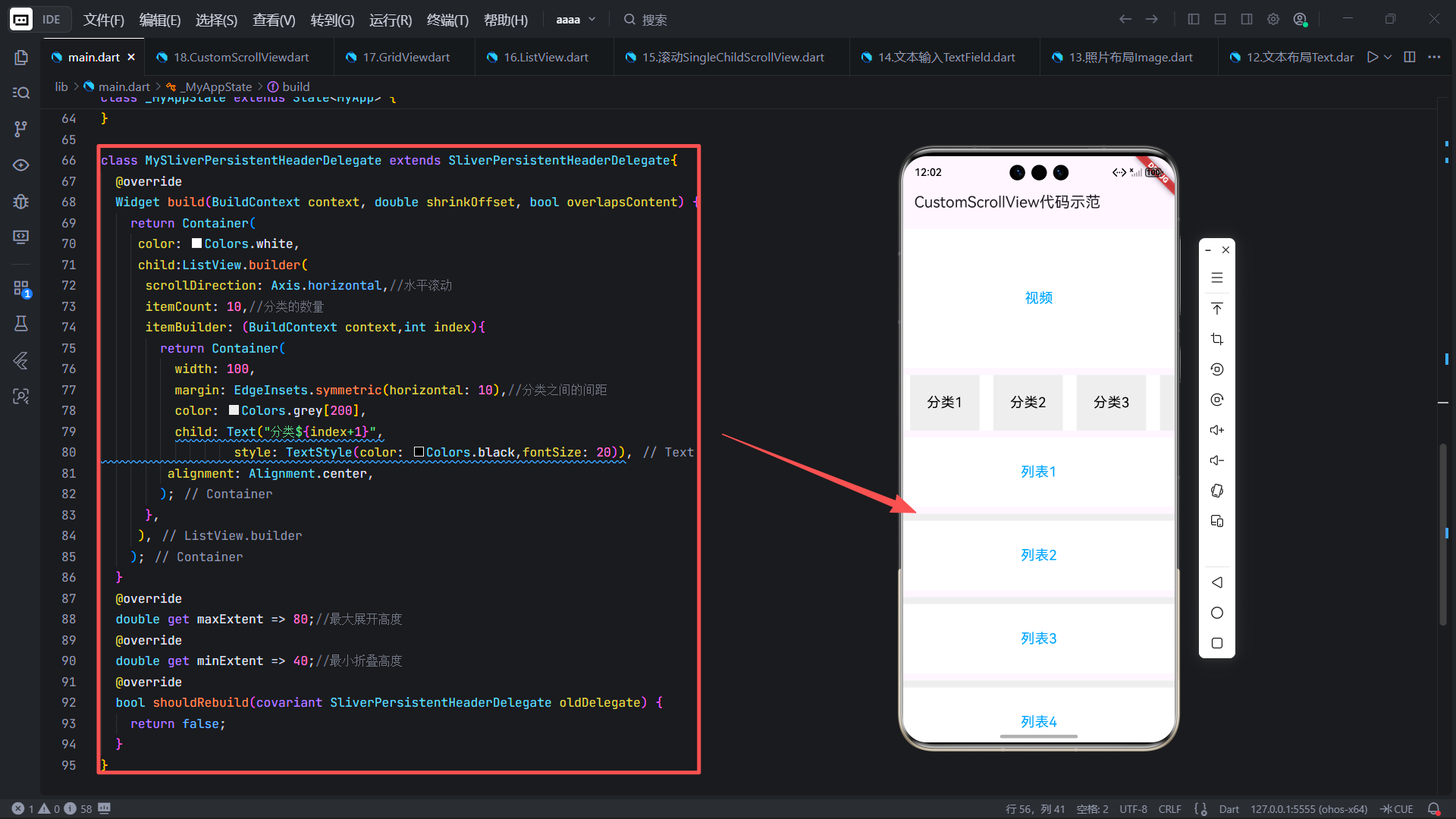Click the emulator volume up icon
Image resolution: width=1456 pixels, height=819 pixels.
tap(1216, 430)
